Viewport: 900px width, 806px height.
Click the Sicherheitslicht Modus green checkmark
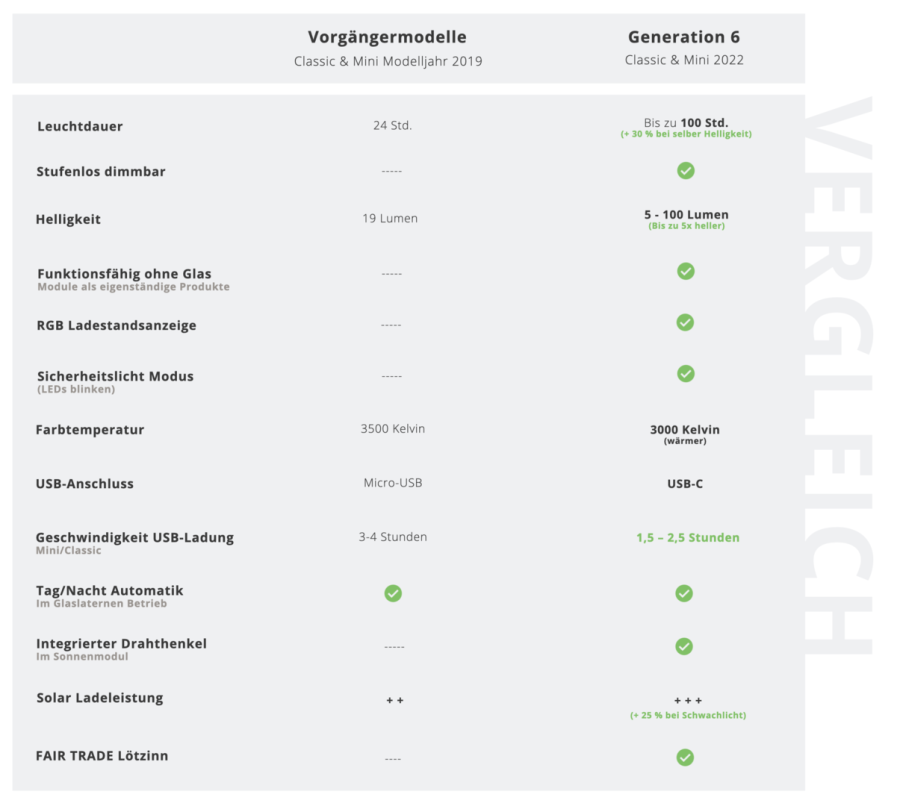685,373
